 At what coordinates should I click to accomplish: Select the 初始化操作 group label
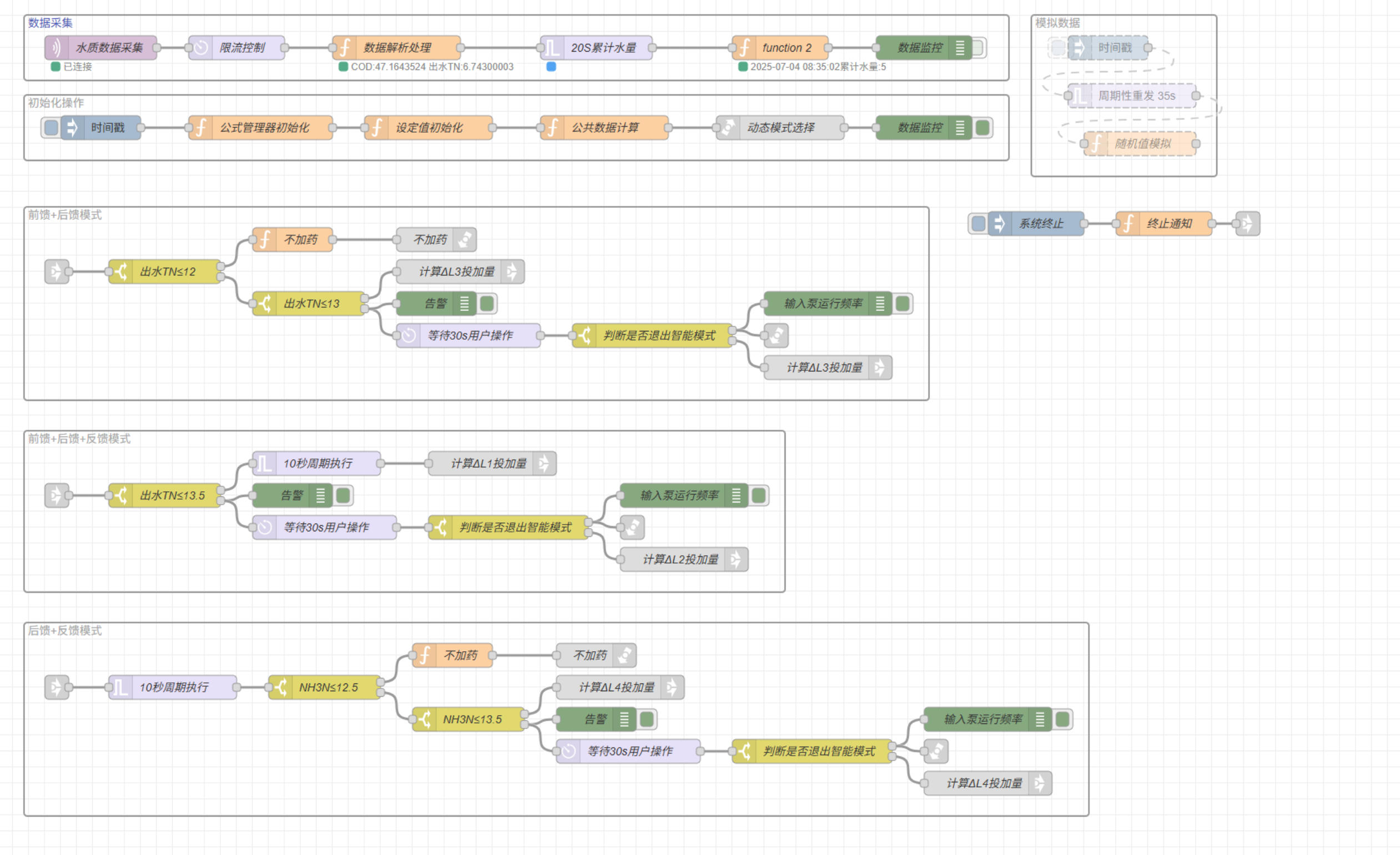[56, 103]
